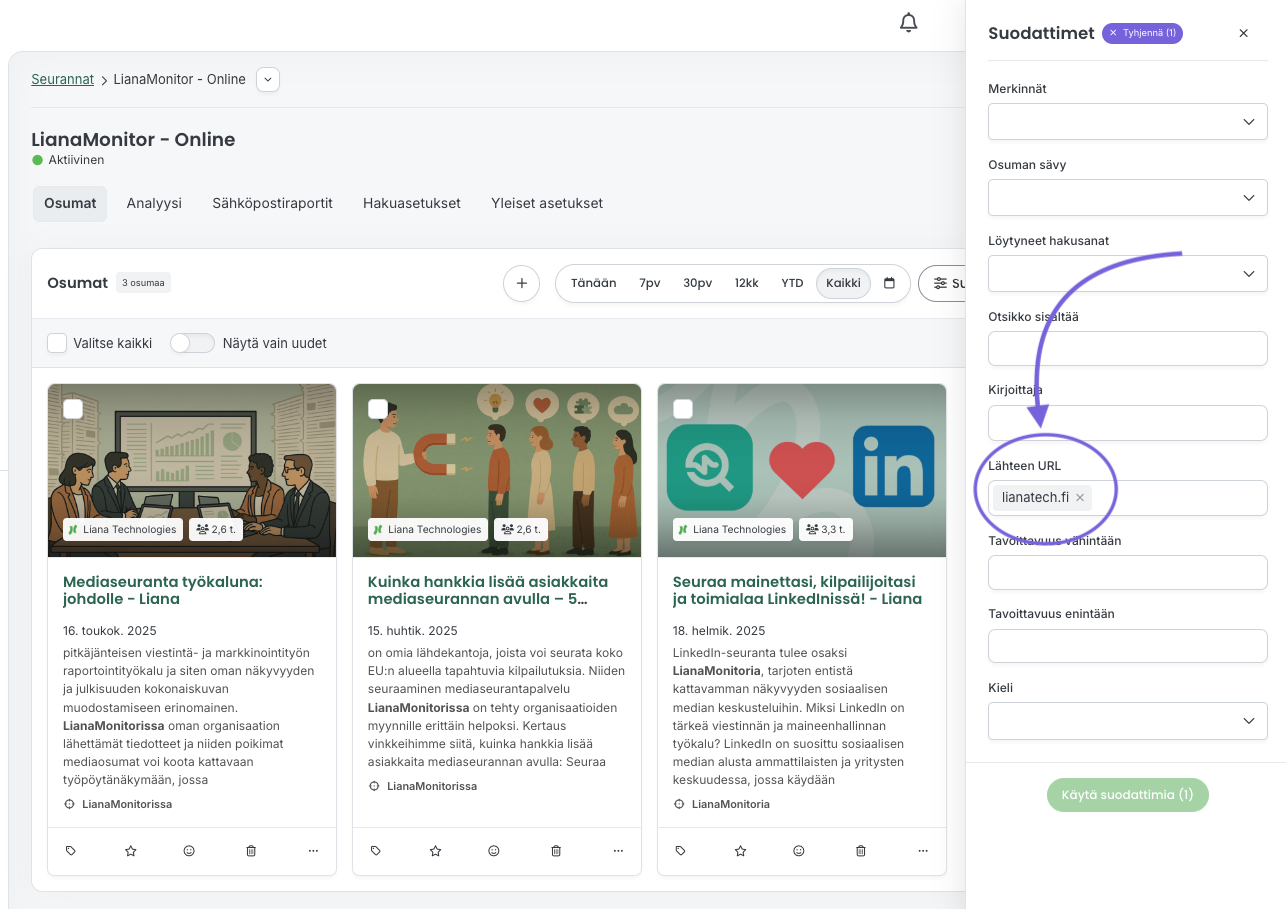
Task: Switch to the Osumat tab
Action: click(x=70, y=203)
